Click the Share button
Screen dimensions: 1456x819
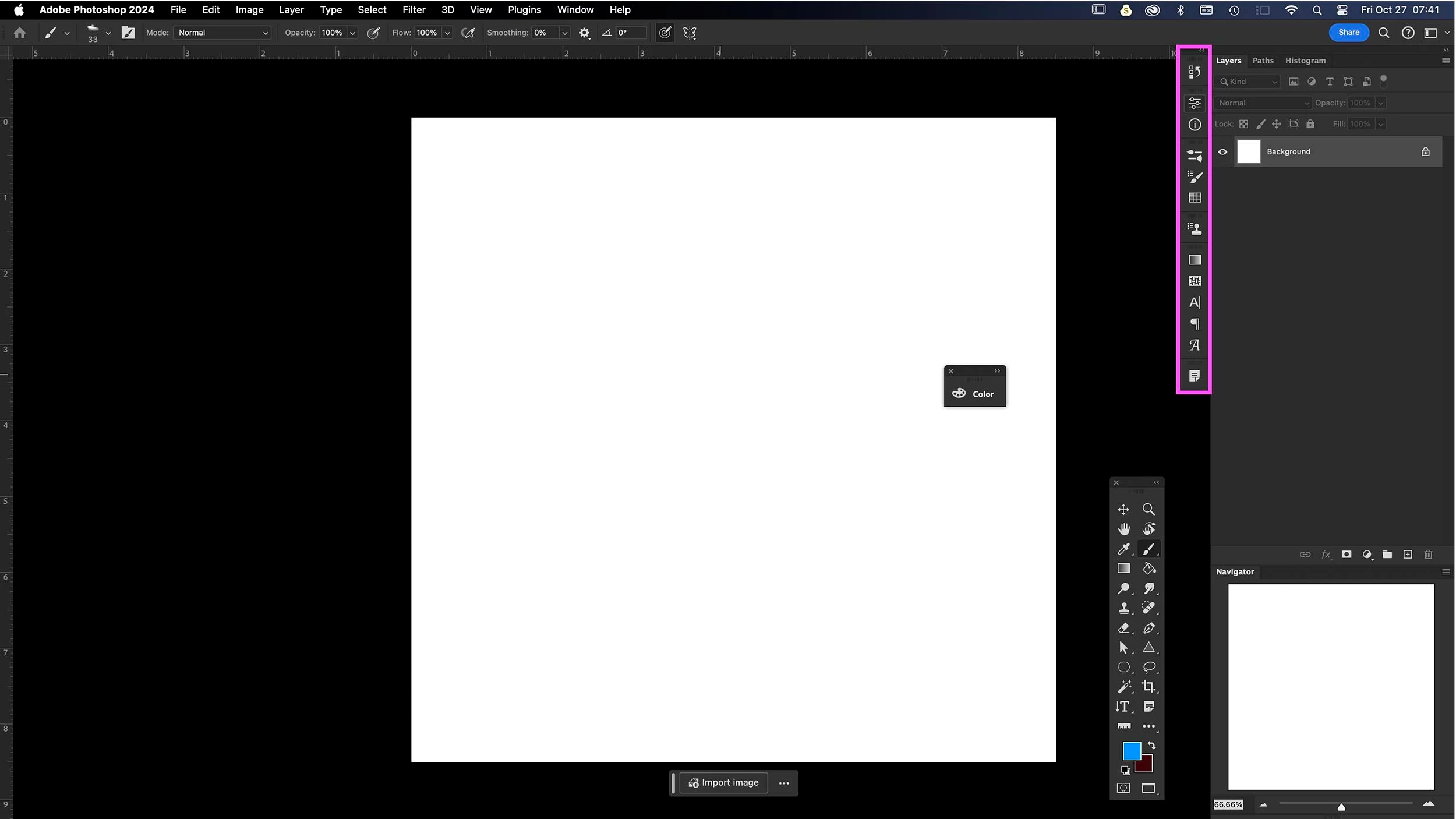point(1348,33)
